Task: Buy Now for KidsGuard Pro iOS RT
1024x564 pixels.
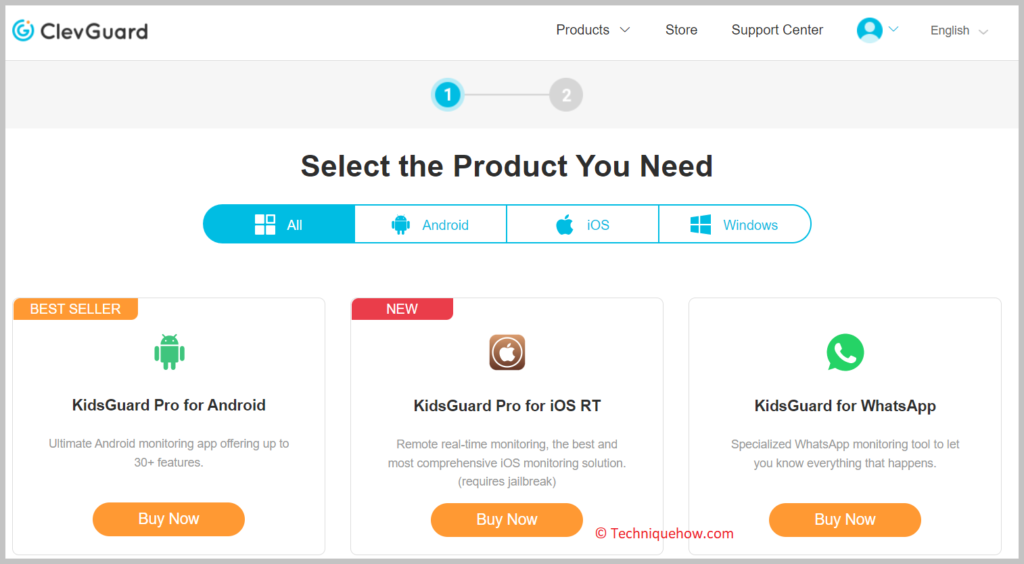Action: coord(507,520)
